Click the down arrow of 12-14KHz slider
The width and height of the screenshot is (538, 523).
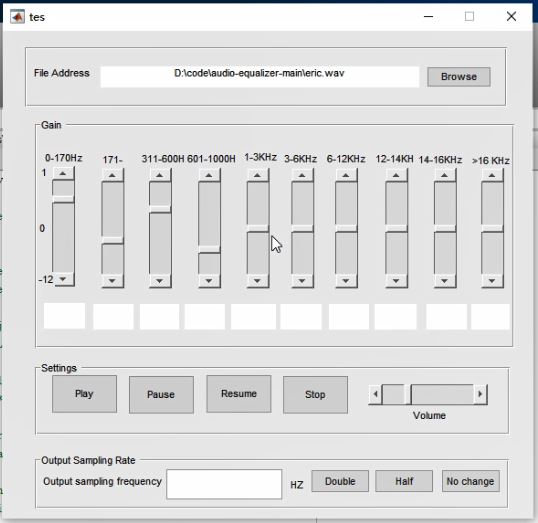click(396, 281)
